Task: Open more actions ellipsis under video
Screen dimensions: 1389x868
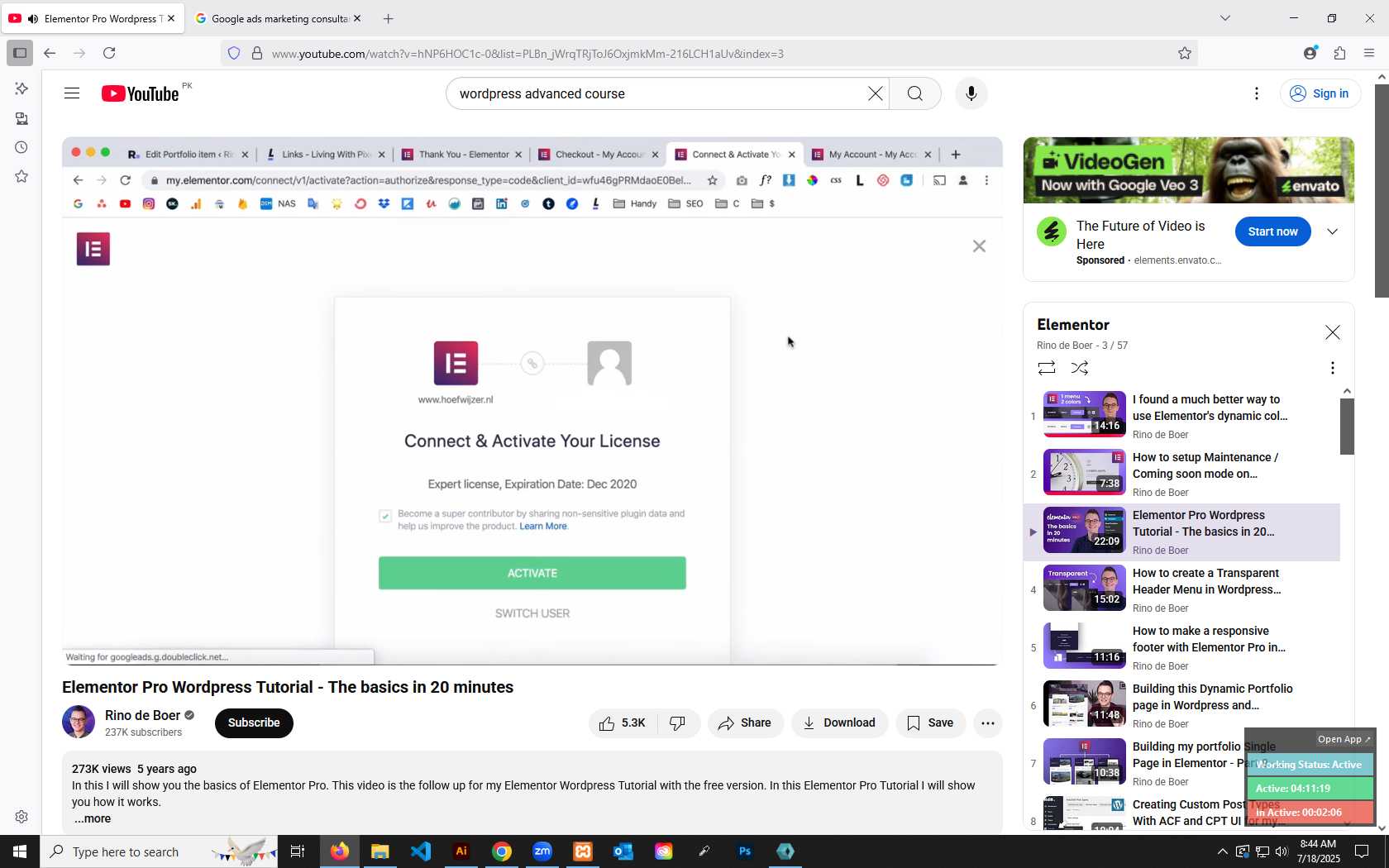Action: coord(987,723)
